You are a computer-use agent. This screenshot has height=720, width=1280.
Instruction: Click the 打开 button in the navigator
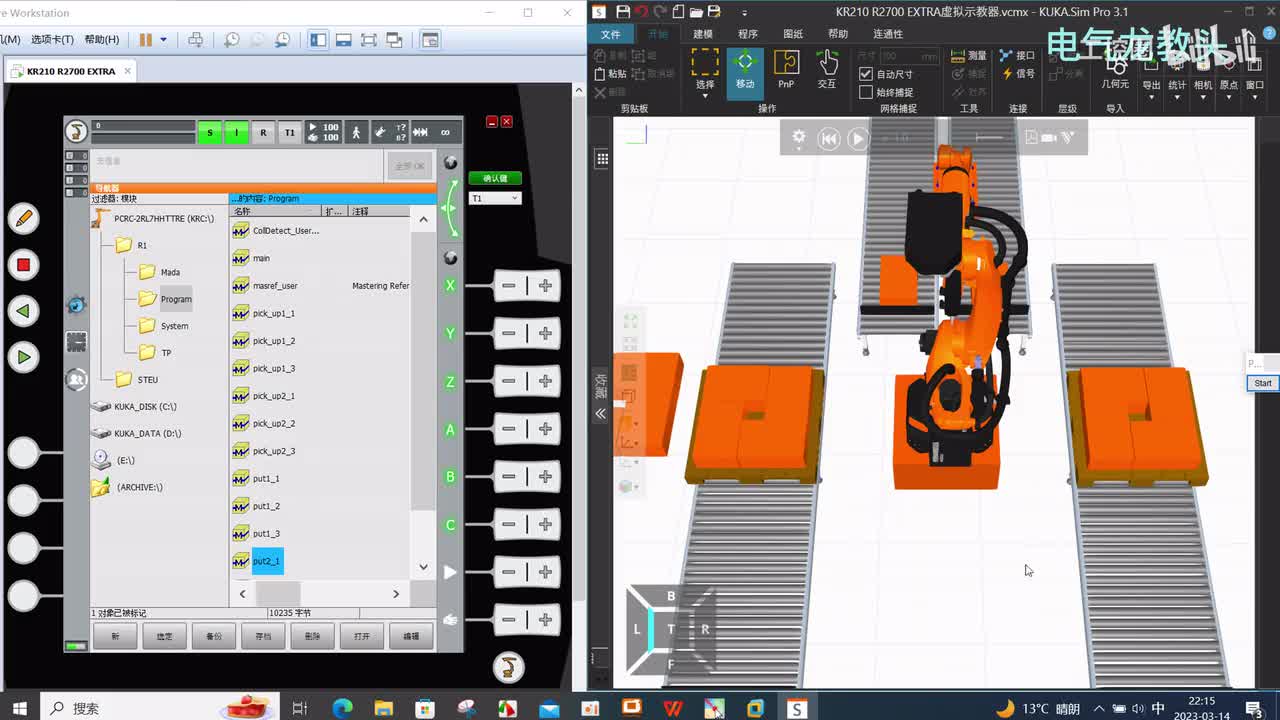pos(362,636)
